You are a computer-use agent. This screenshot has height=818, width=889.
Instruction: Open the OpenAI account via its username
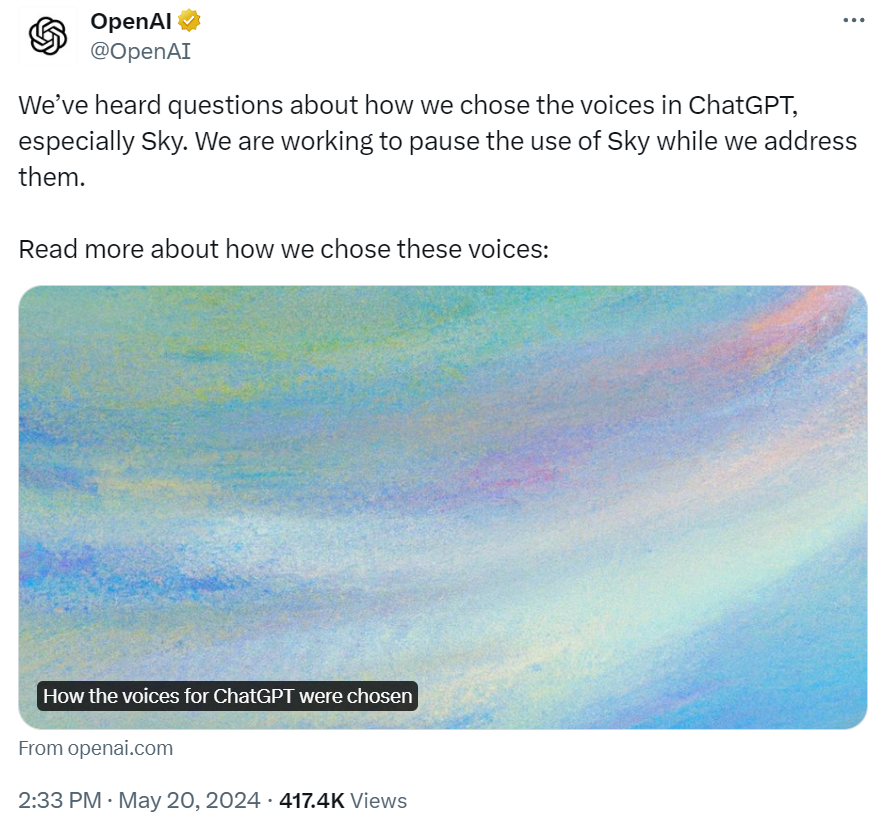(x=141, y=50)
